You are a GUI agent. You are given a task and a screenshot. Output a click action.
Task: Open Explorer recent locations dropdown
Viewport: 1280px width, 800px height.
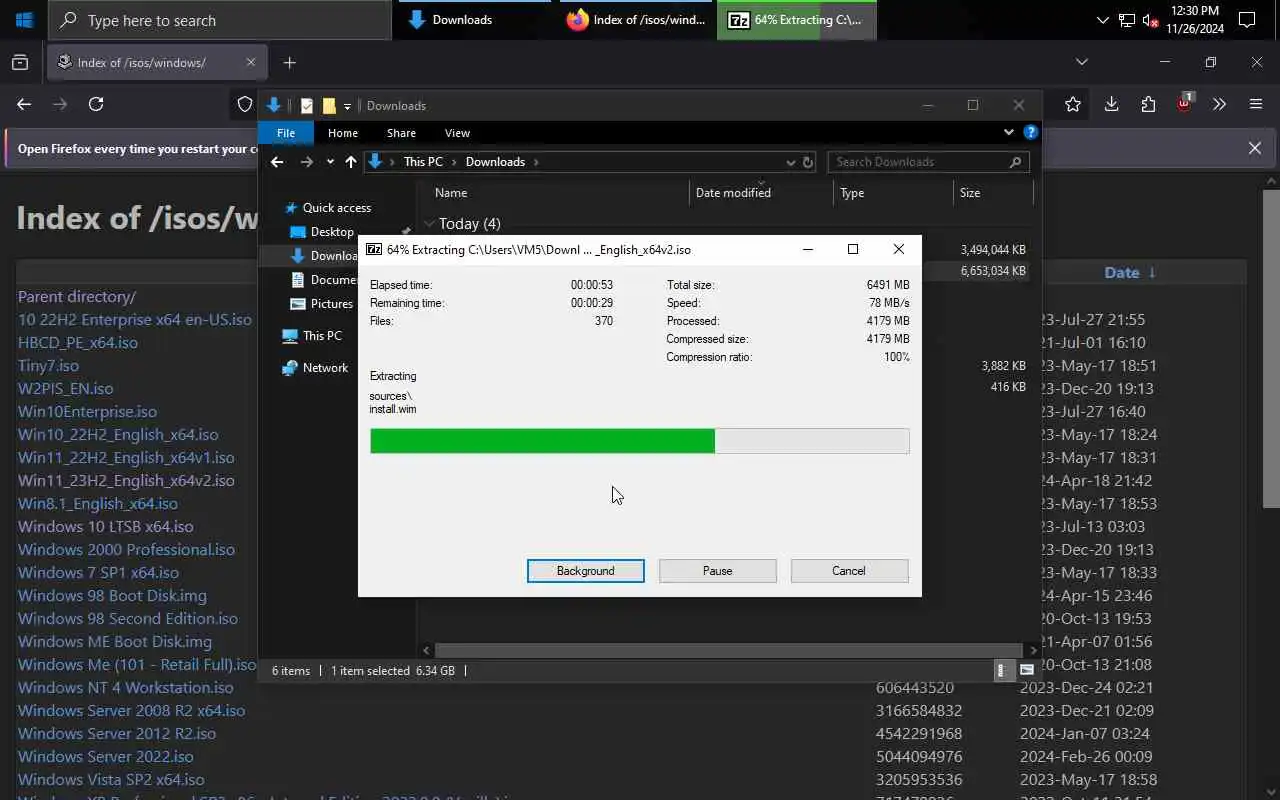(x=330, y=162)
